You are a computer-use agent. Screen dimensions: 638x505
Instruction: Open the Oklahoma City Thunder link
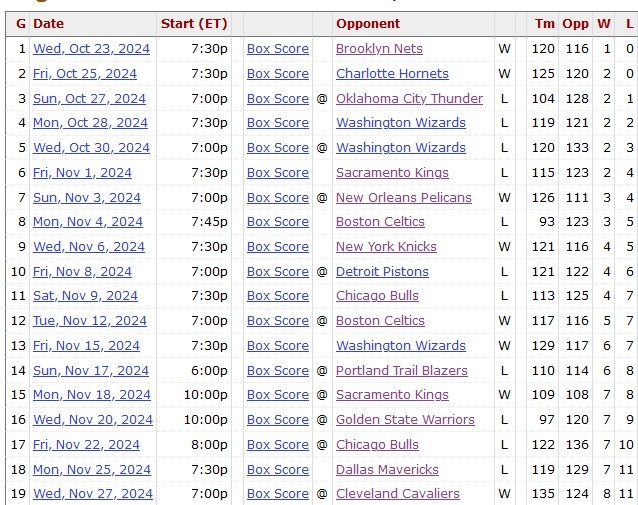coord(409,99)
